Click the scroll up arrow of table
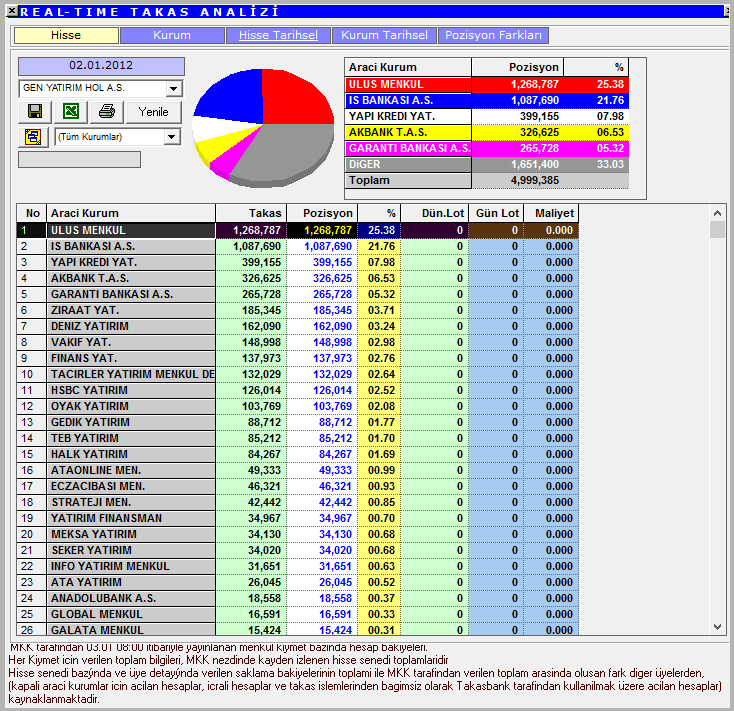 tap(717, 213)
